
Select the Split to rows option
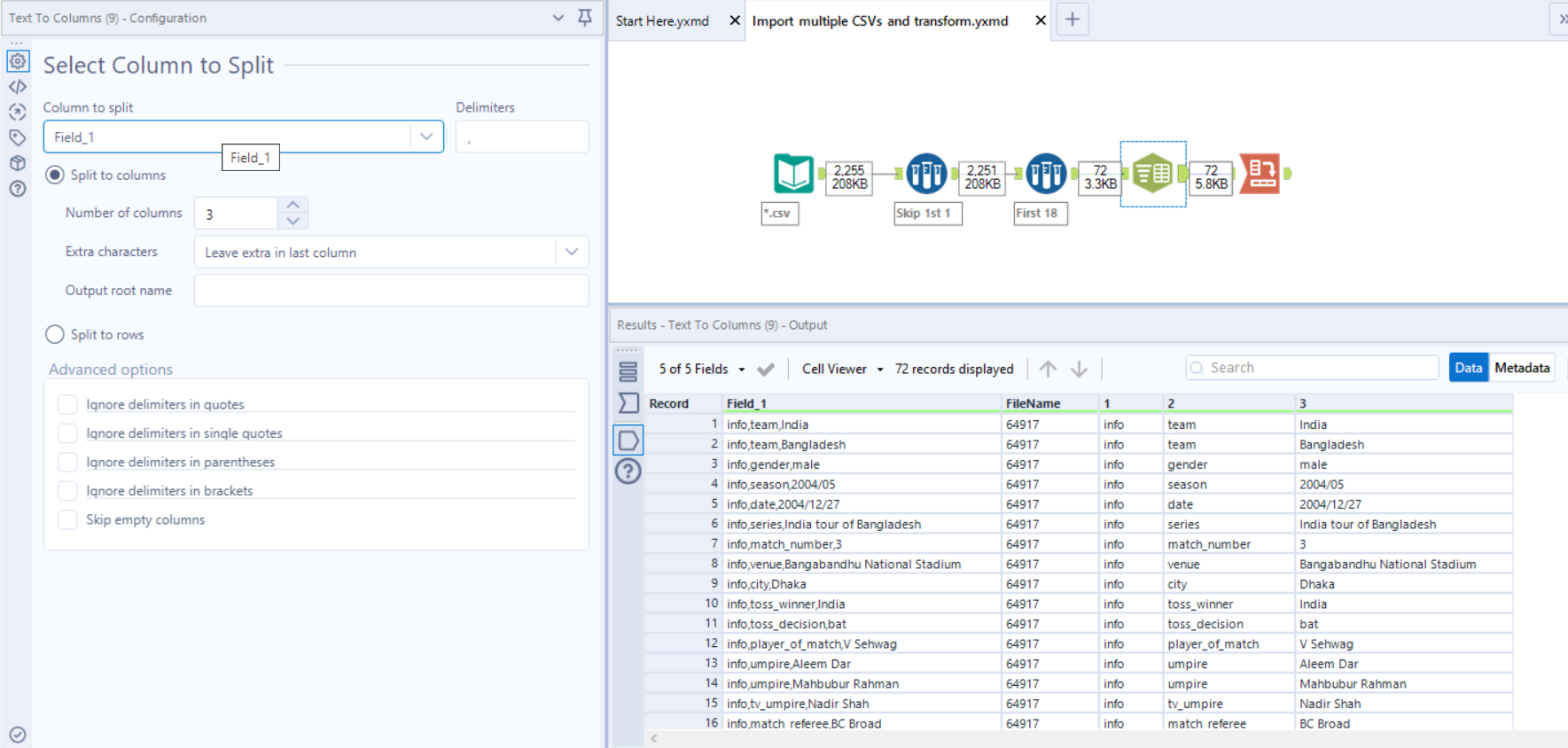(55, 334)
